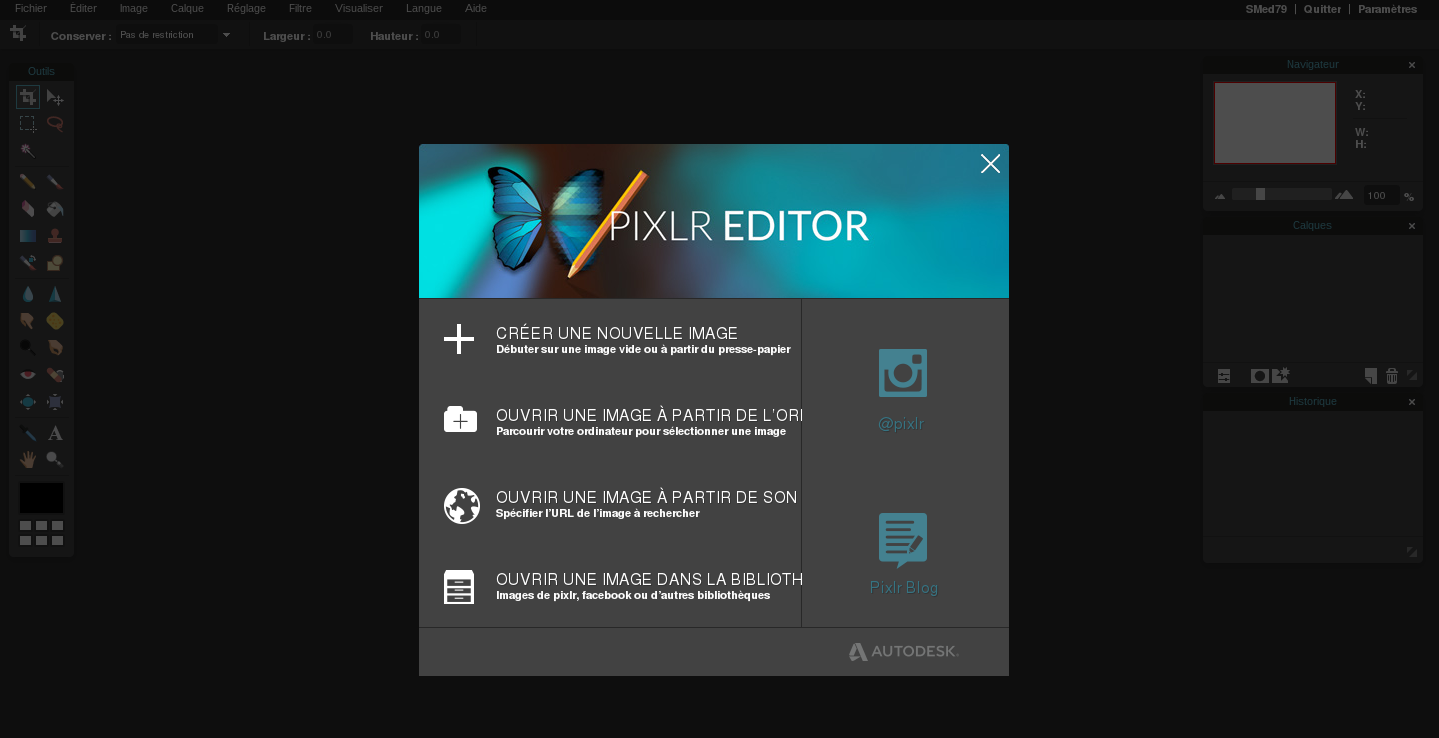The height and width of the screenshot is (738, 1439).
Task: Select the Sharpen tool
Action: click(x=55, y=294)
